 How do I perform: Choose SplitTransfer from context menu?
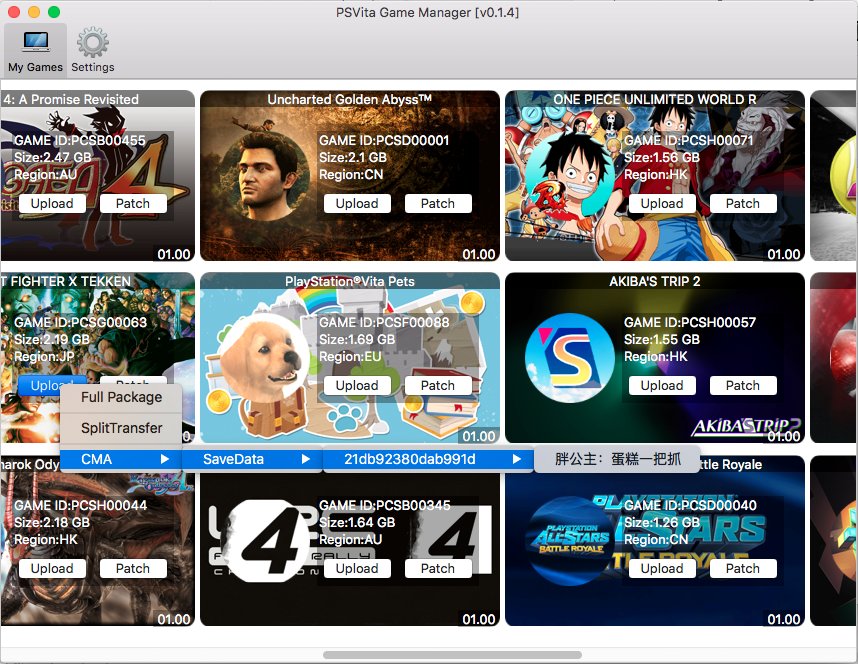coord(121,428)
